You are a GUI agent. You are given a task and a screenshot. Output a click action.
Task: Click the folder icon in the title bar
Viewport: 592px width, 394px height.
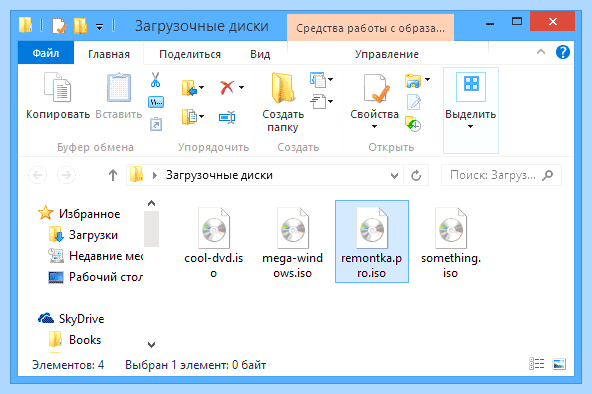point(26,25)
